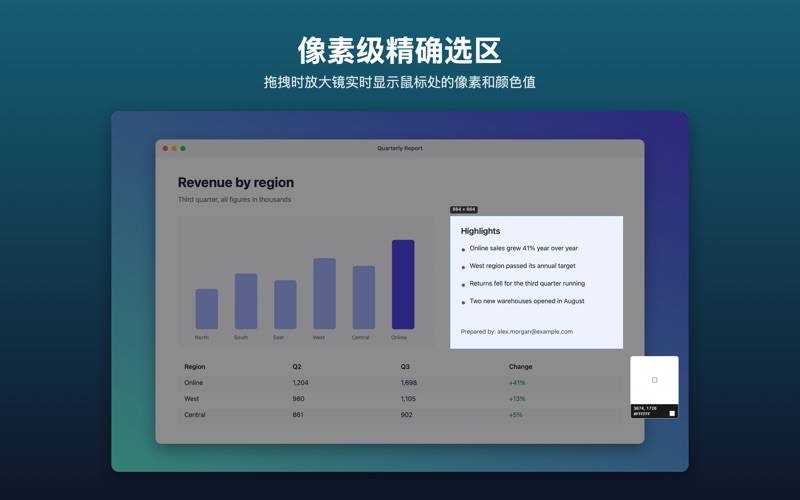Click the West cell in the table's Region column

(x=192, y=399)
